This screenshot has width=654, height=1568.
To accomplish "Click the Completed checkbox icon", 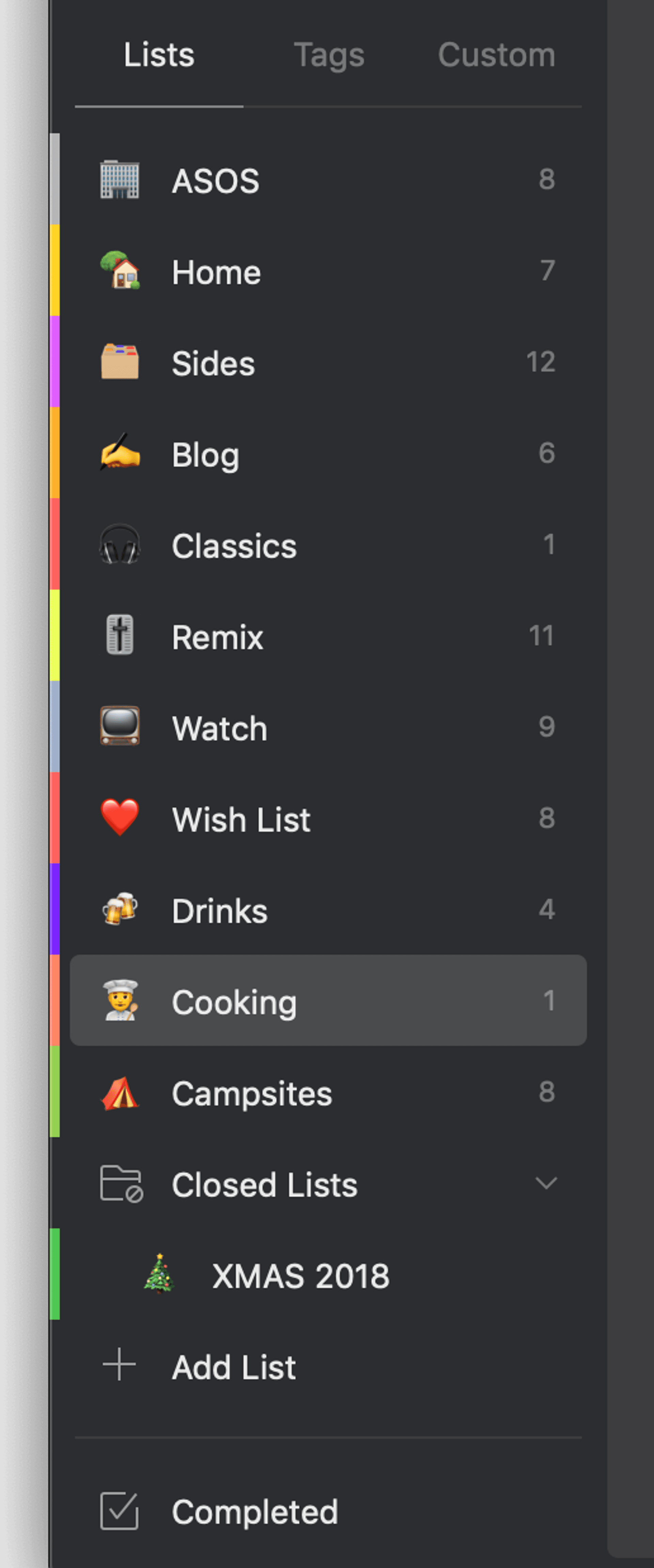I will tap(119, 1511).
